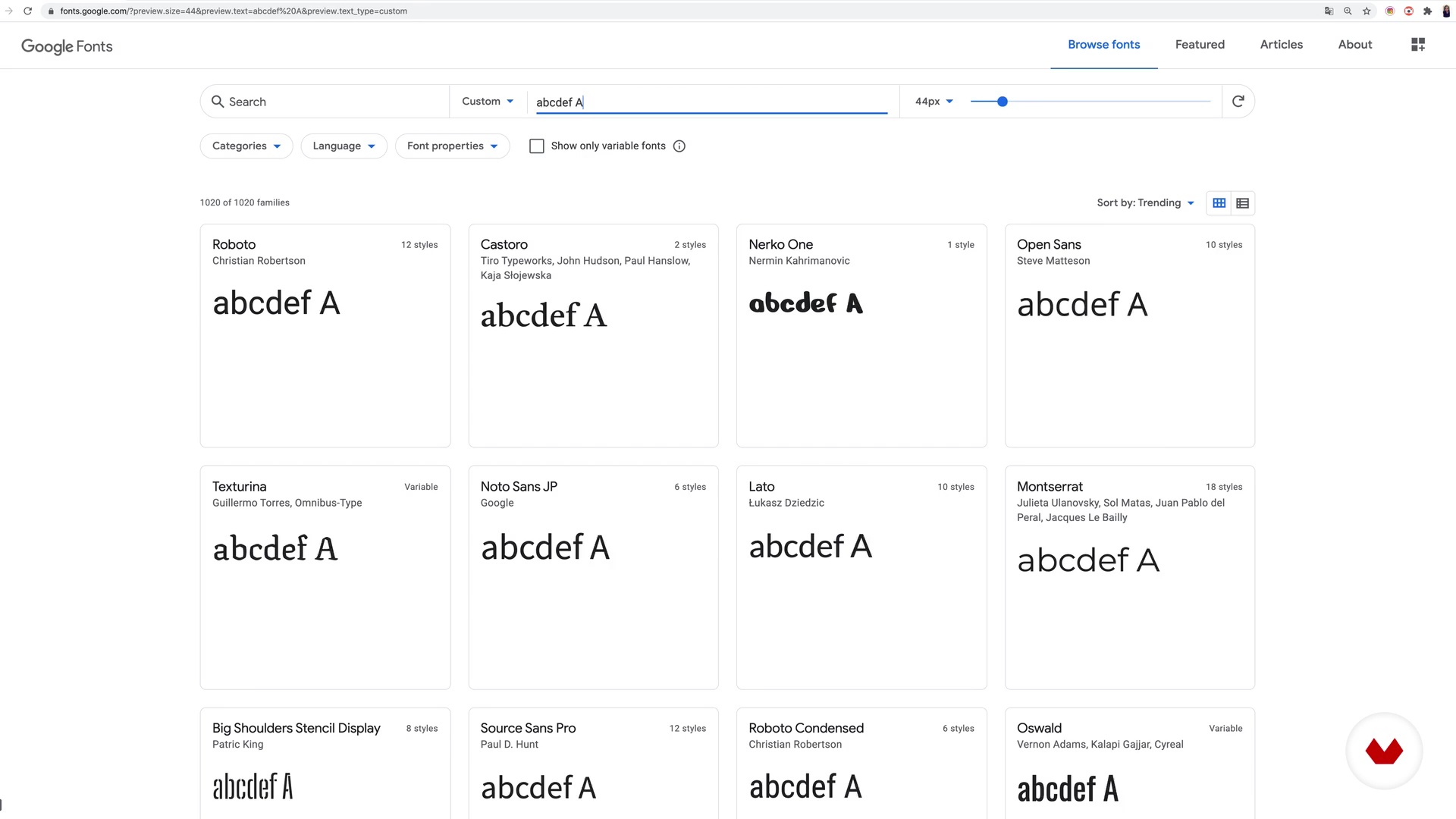Click the search magnifier icon
This screenshot has height=819, width=1456.
point(218,102)
